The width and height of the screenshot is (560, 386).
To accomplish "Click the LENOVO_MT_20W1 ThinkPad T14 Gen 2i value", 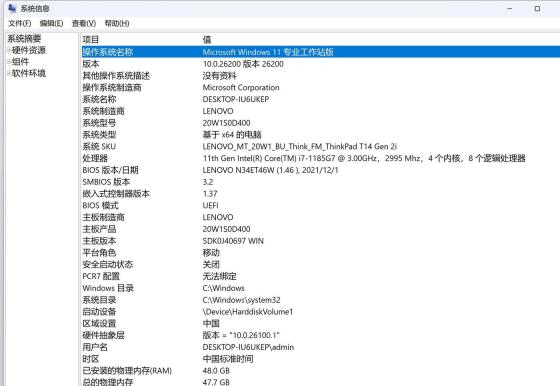I will pos(300,146).
